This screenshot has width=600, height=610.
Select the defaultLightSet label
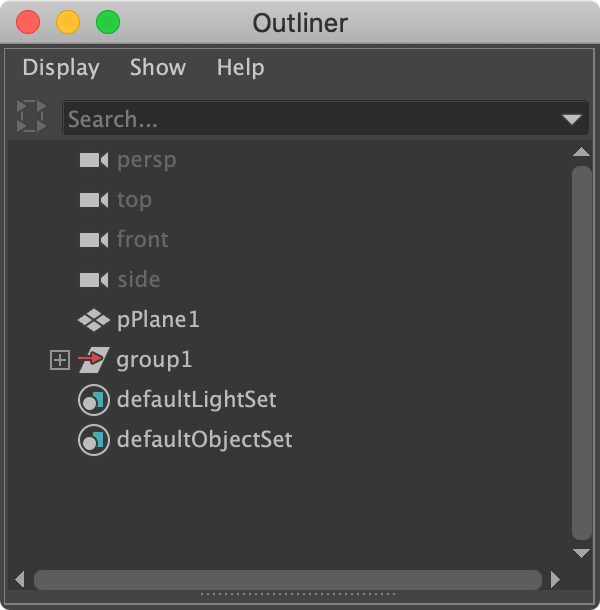tap(197, 400)
